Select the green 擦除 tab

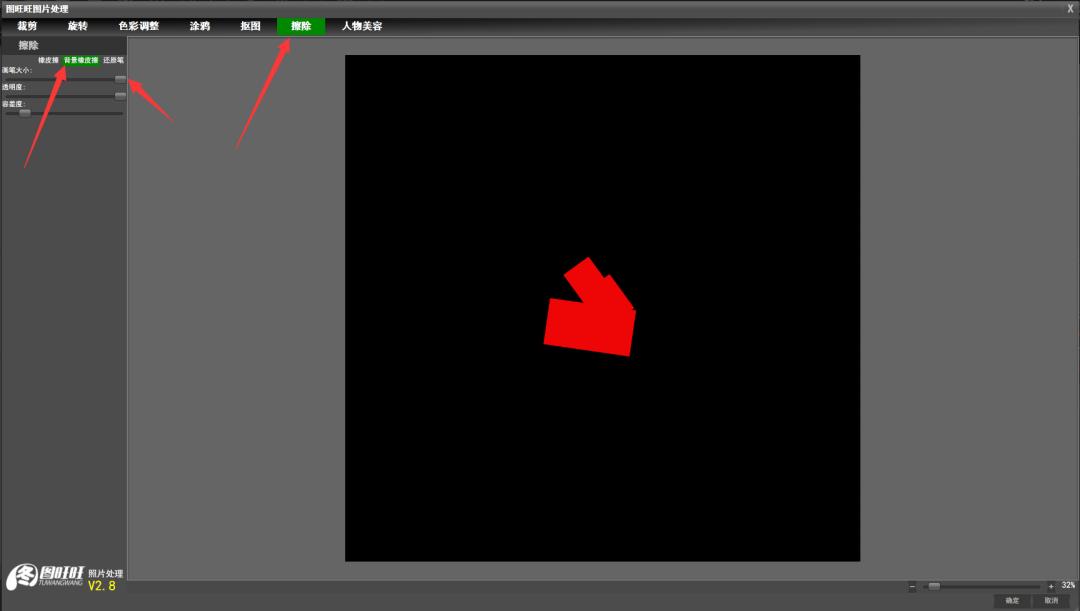pyautogui.click(x=301, y=26)
